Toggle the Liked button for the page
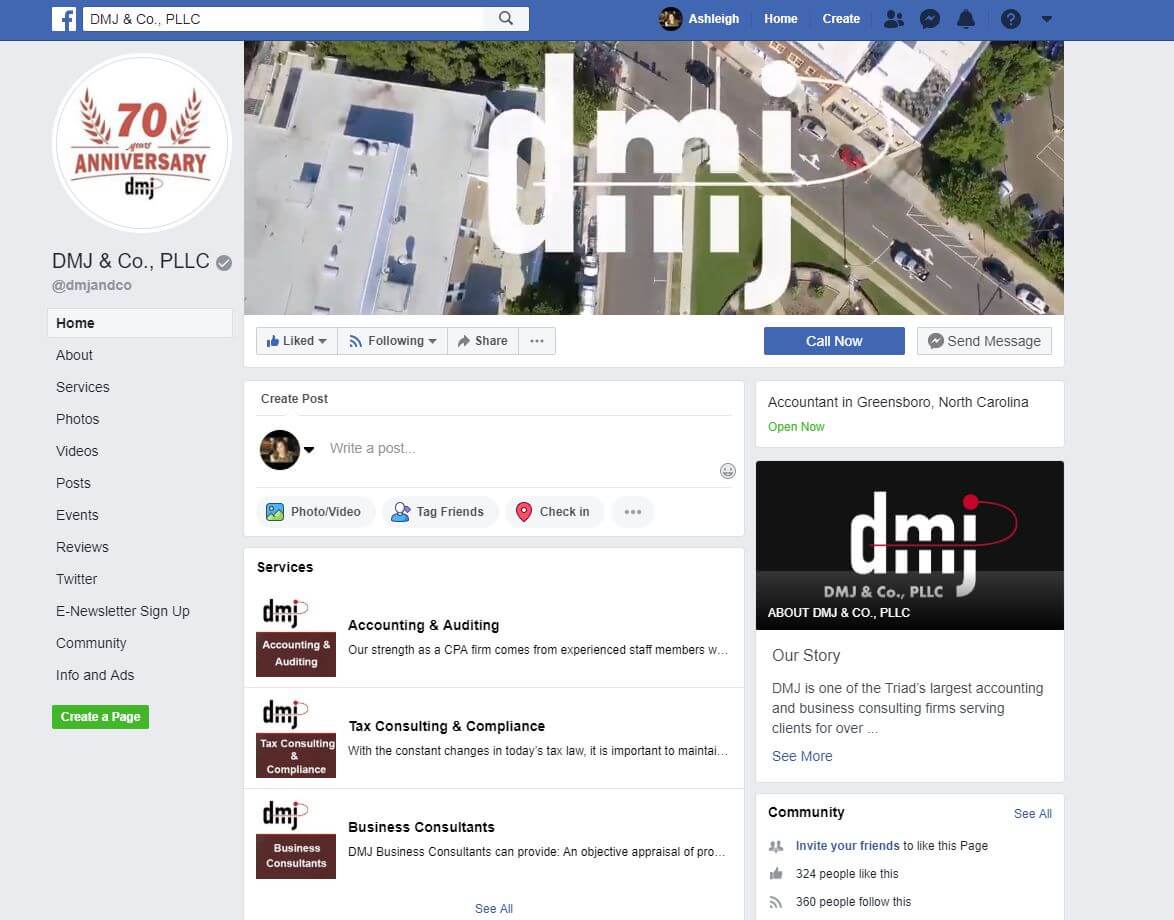This screenshot has width=1174, height=920. pyautogui.click(x=297, y=341)
